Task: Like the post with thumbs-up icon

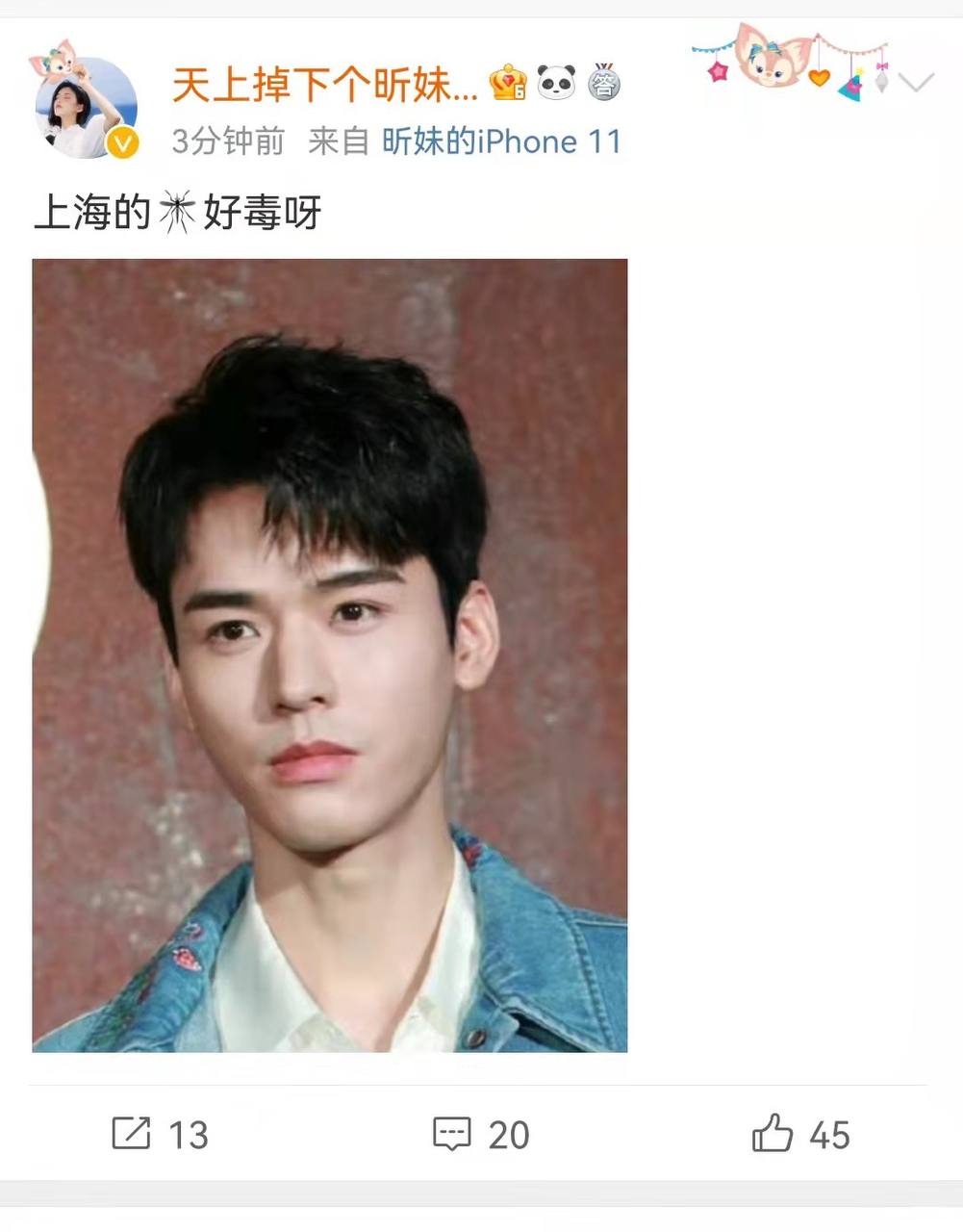Action: [773, 1133]
